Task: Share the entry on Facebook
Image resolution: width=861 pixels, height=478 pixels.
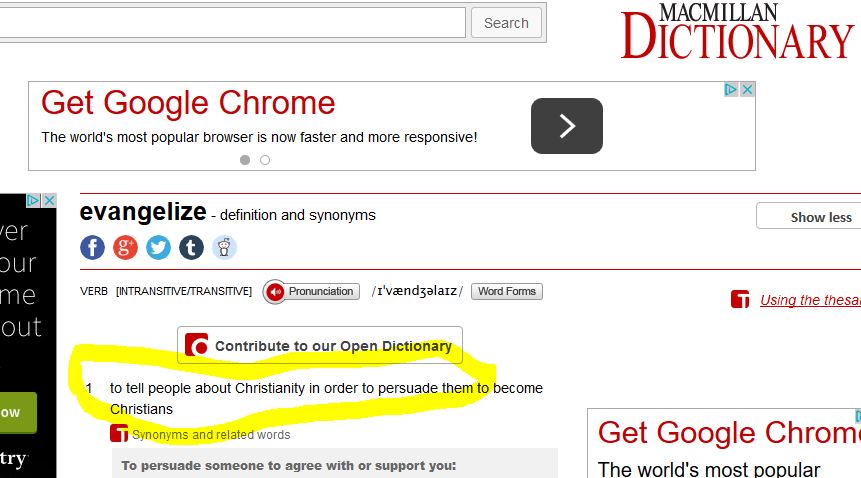Action: tap(92, 247)
